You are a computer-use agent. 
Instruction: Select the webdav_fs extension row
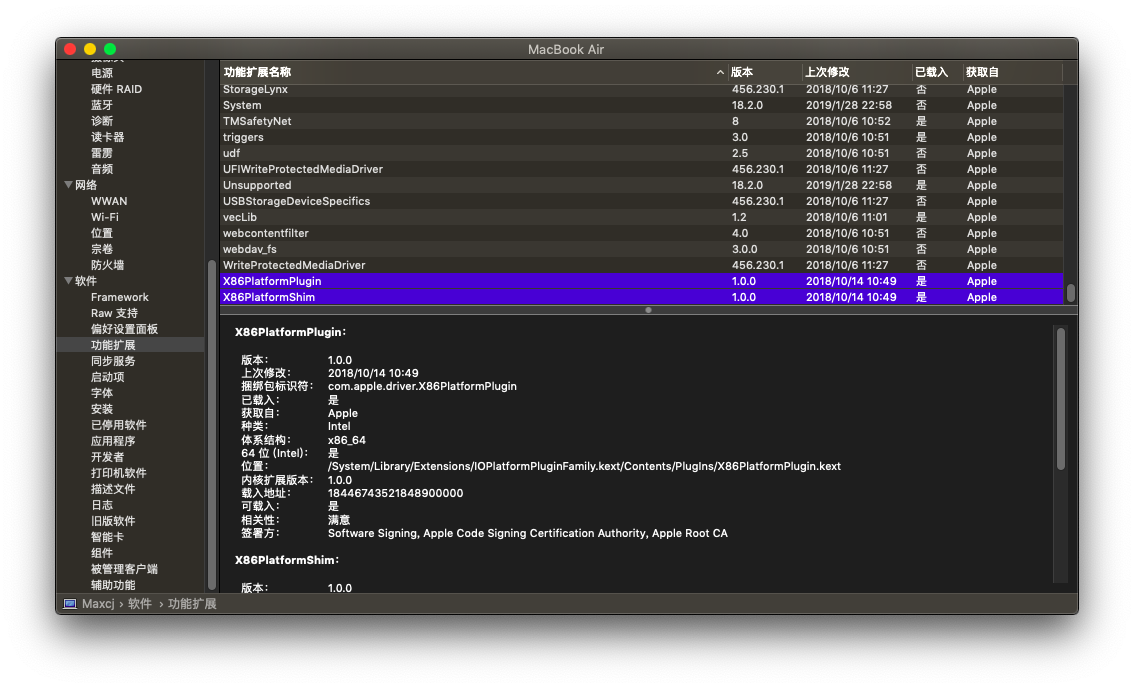[x=641, y=249]
